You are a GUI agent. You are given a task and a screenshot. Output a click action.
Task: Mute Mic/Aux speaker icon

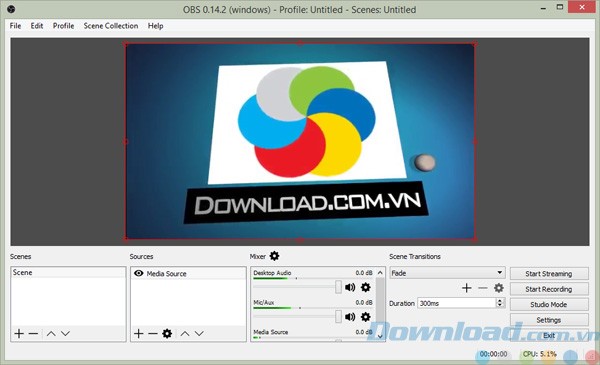coord(350,317)
